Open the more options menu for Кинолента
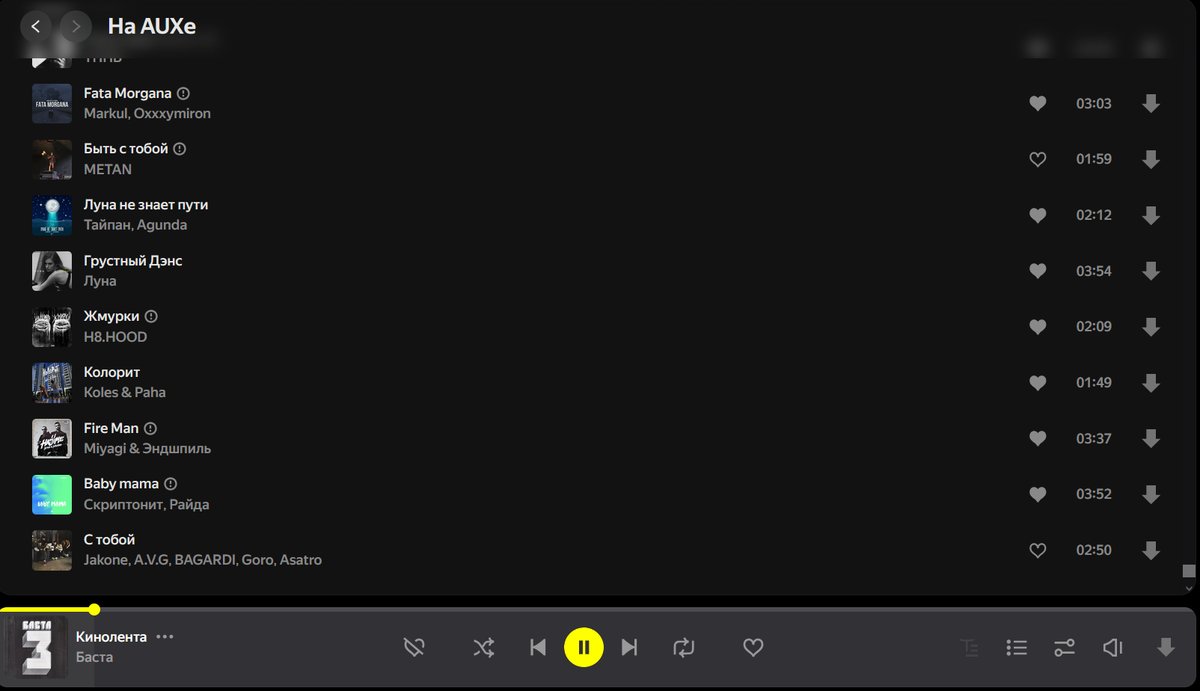This screenshot has width=1200, height=691. [165, 637]
